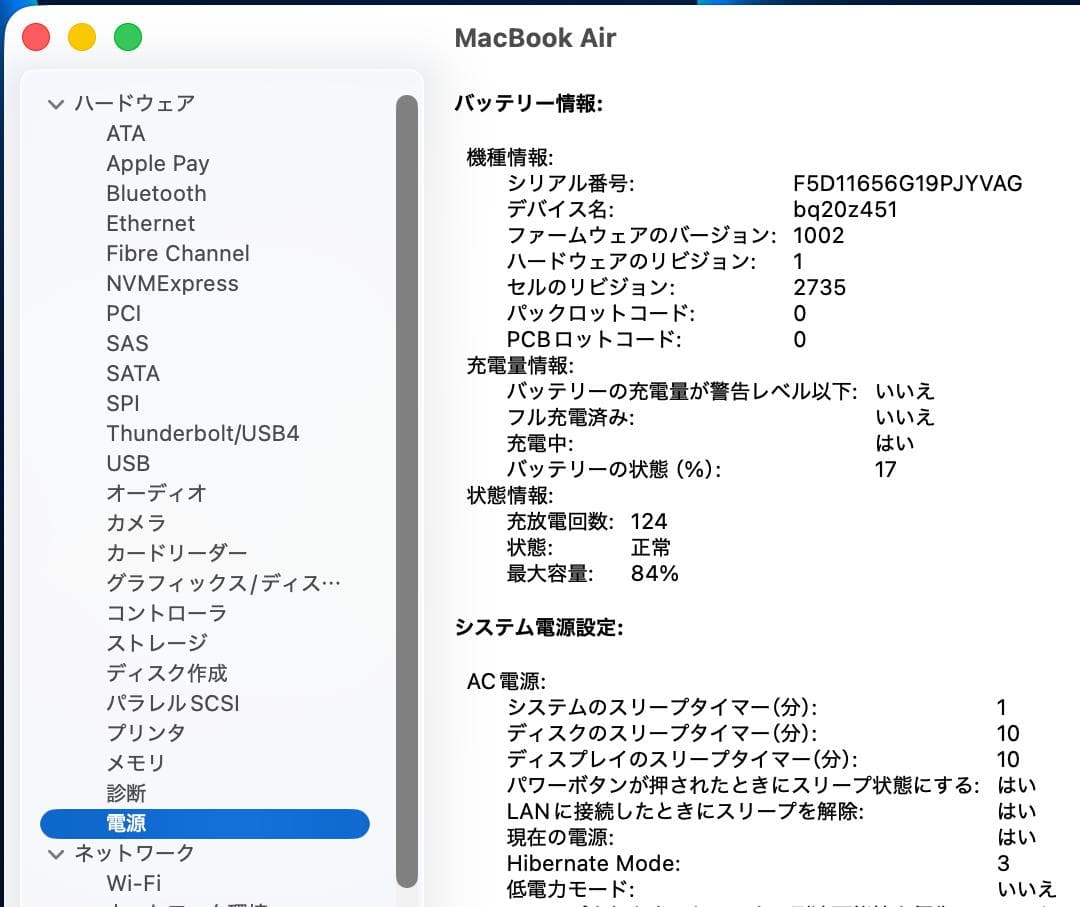Click 状態 value 正常

[651, 548]
